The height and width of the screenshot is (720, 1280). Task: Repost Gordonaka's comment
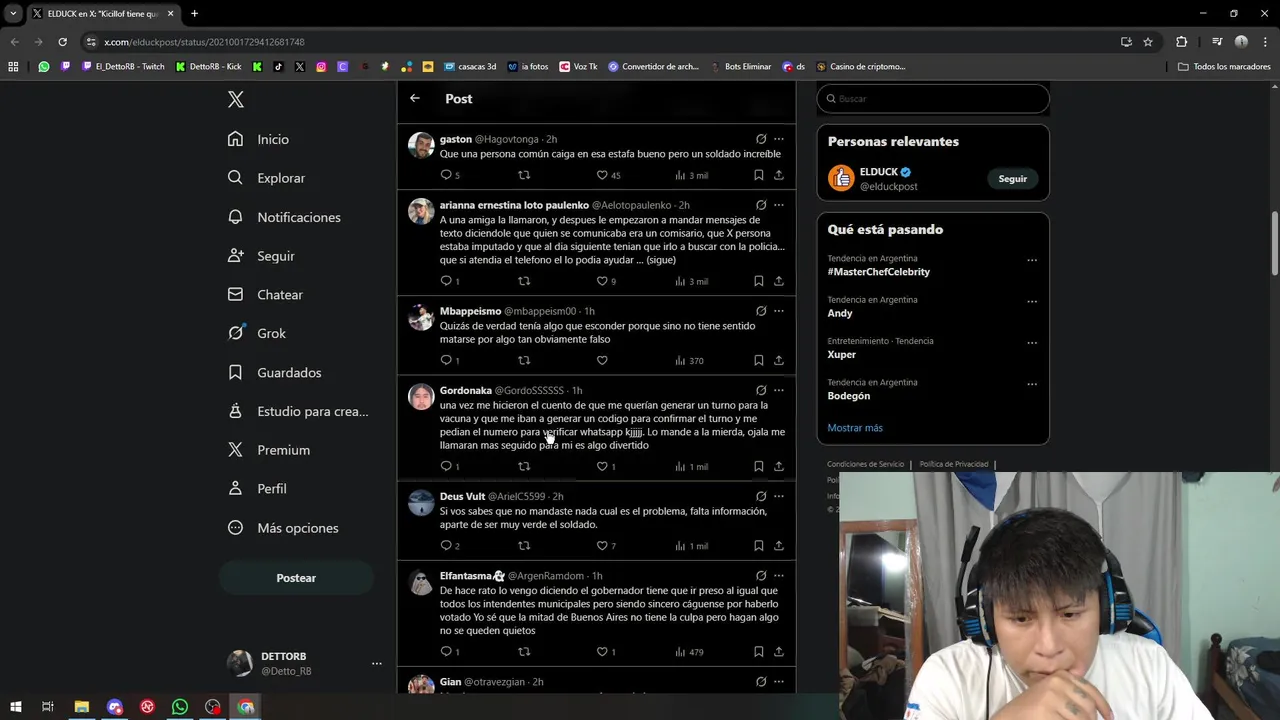click(524, 466)
